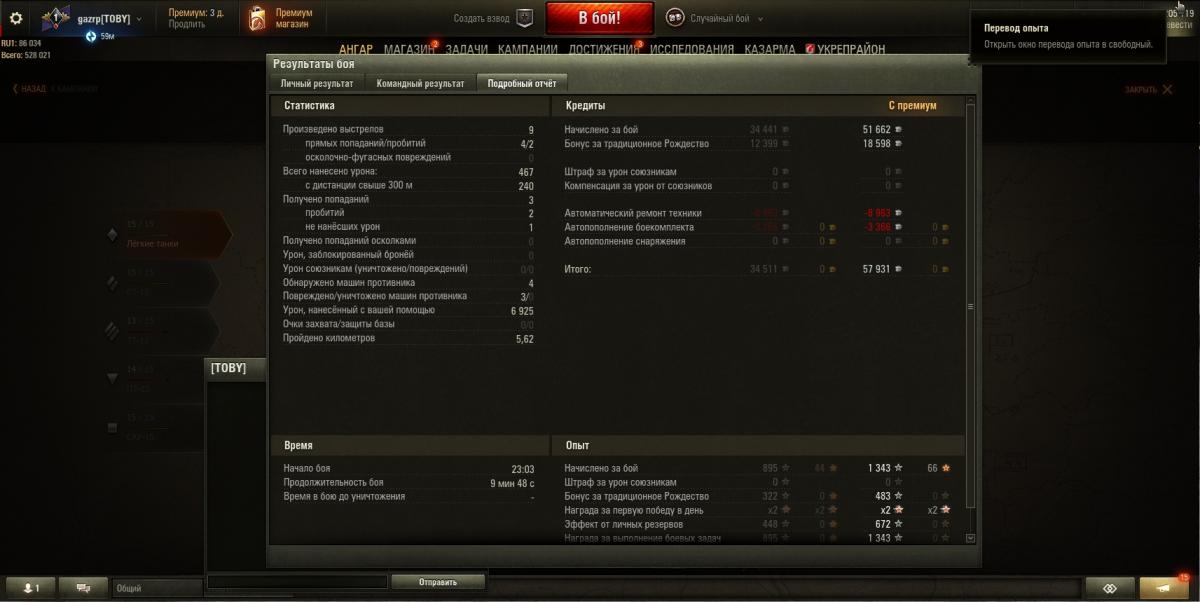
Task: Open the settings gear menu
Action: click(x=16, y=18)
